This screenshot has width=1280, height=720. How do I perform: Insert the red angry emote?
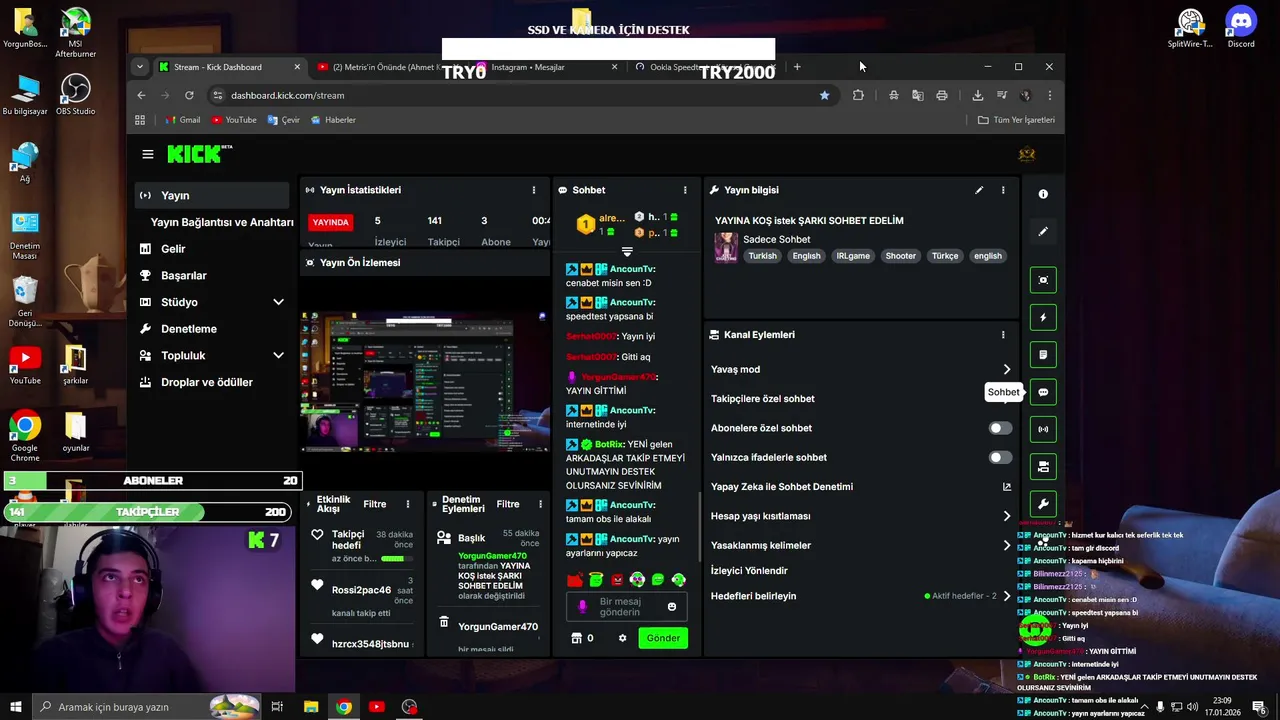(x=575, y=580)
